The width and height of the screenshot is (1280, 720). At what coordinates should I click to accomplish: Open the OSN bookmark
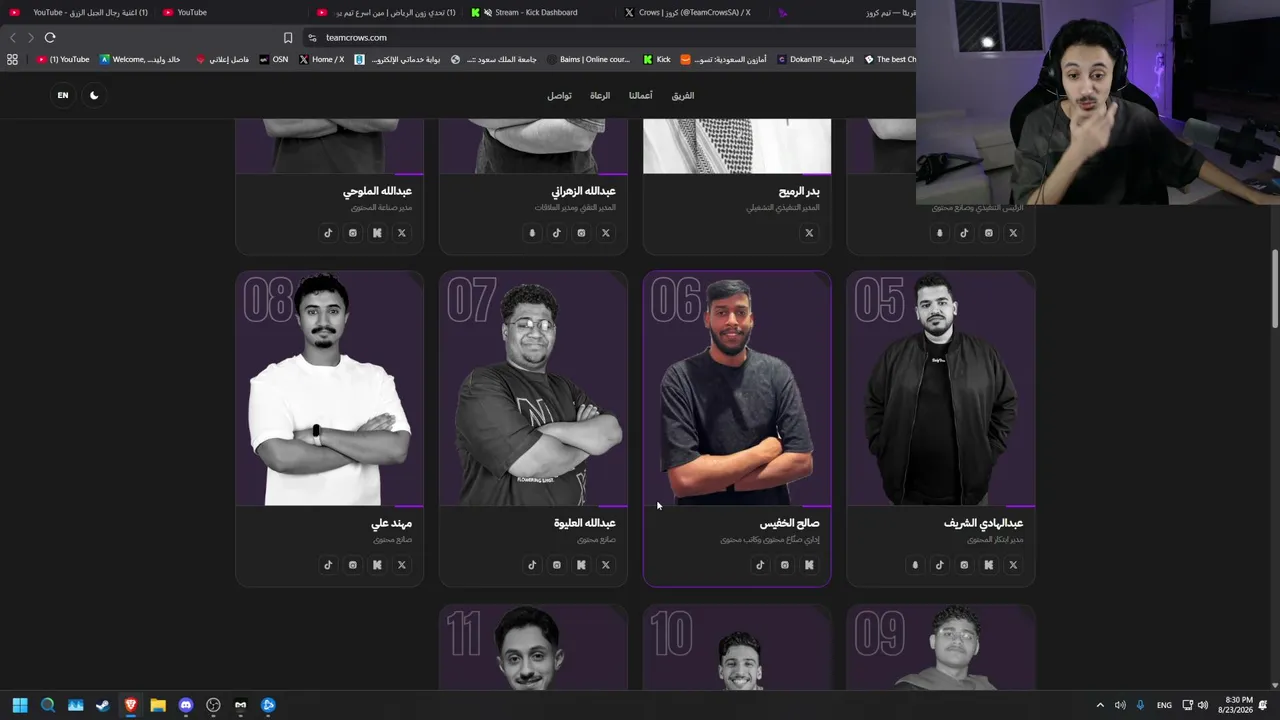[x=273, y=60]
